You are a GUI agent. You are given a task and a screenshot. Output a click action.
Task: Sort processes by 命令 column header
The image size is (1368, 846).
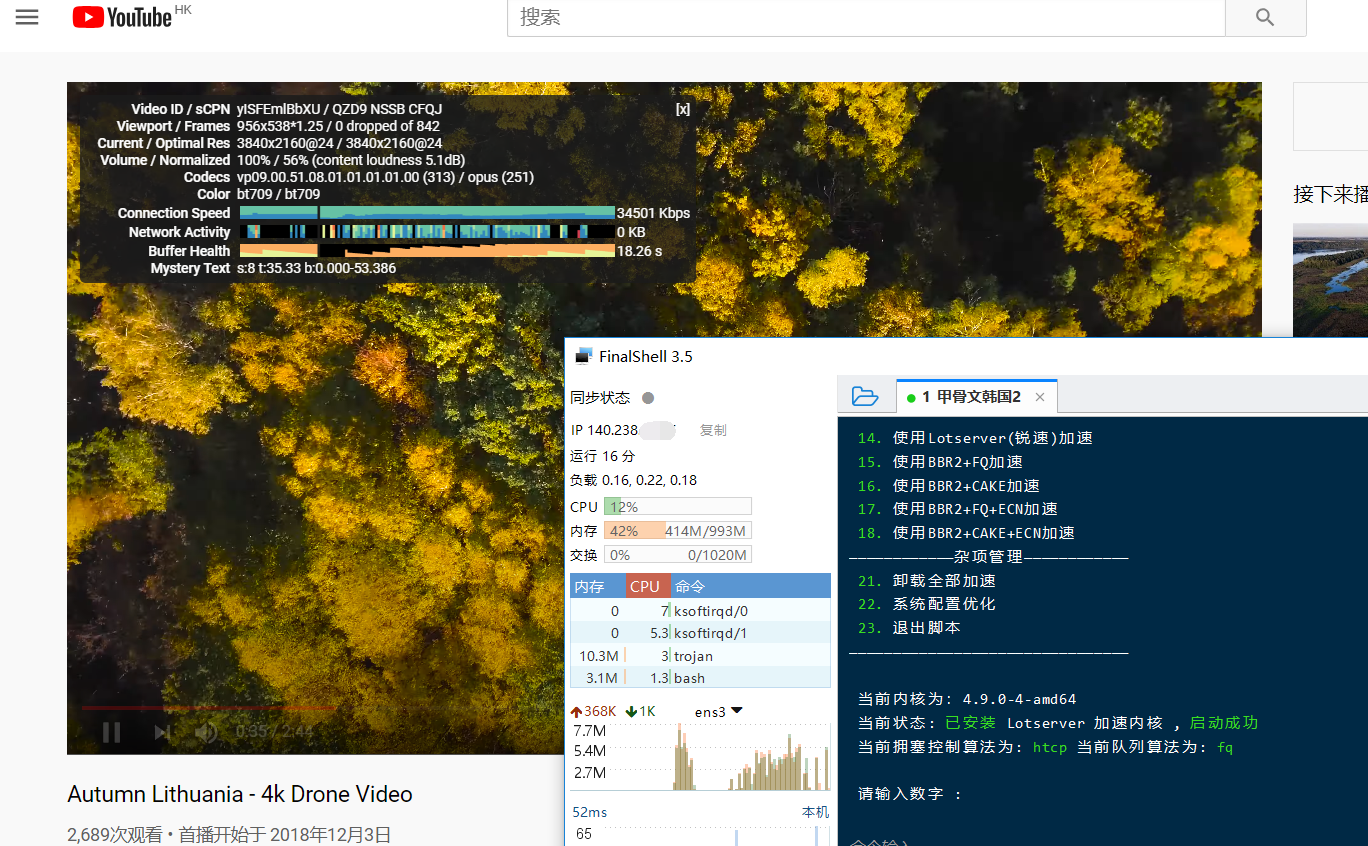(x=750, y=586)
